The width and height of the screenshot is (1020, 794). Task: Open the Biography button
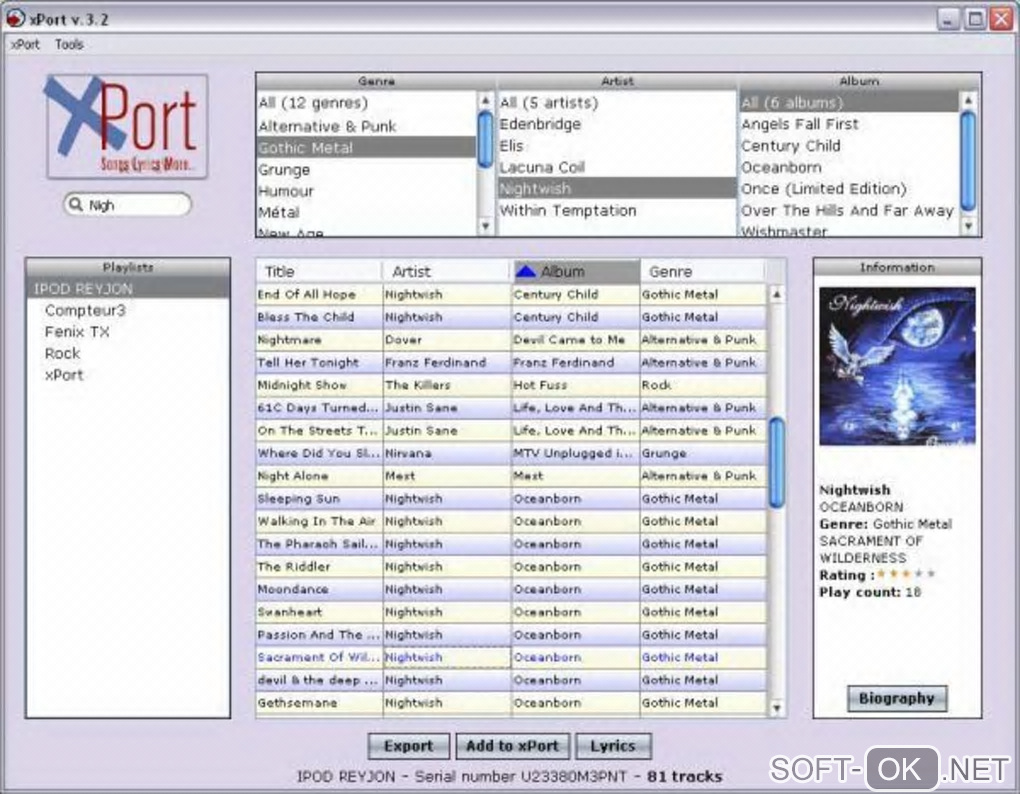click(896, 698)
